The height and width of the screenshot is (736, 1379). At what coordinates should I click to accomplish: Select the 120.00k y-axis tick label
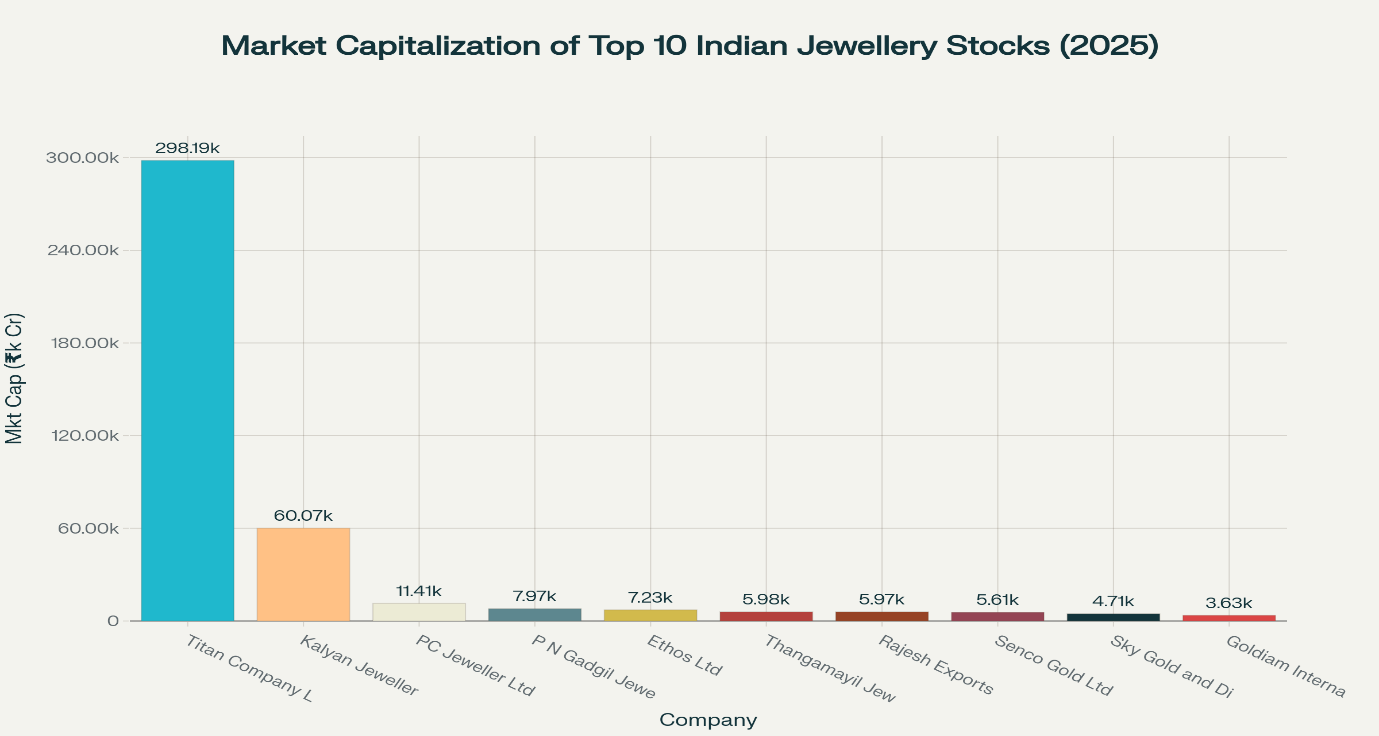click(x=82, y=436)
